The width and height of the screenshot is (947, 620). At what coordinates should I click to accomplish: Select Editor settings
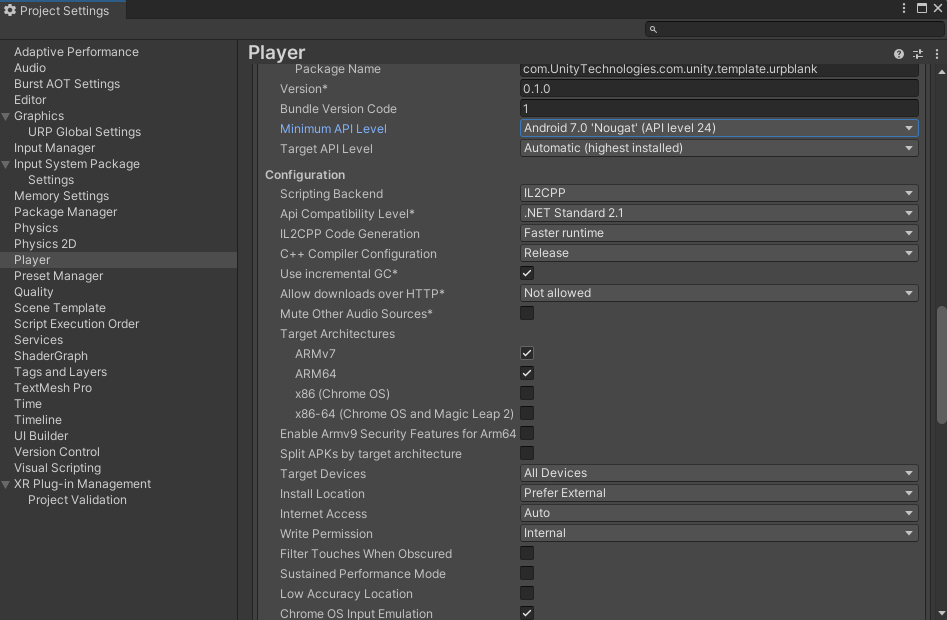[x=30, y=100]
